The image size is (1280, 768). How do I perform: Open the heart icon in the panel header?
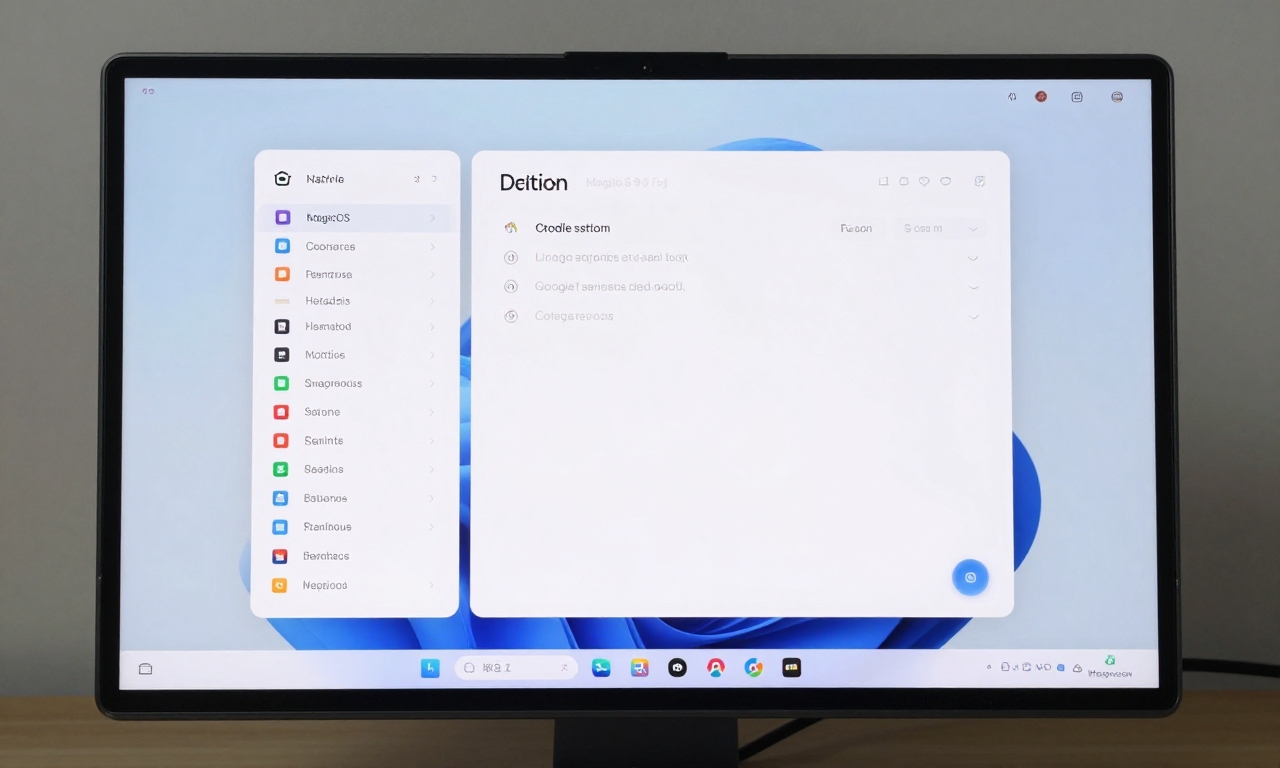[925, 181]
